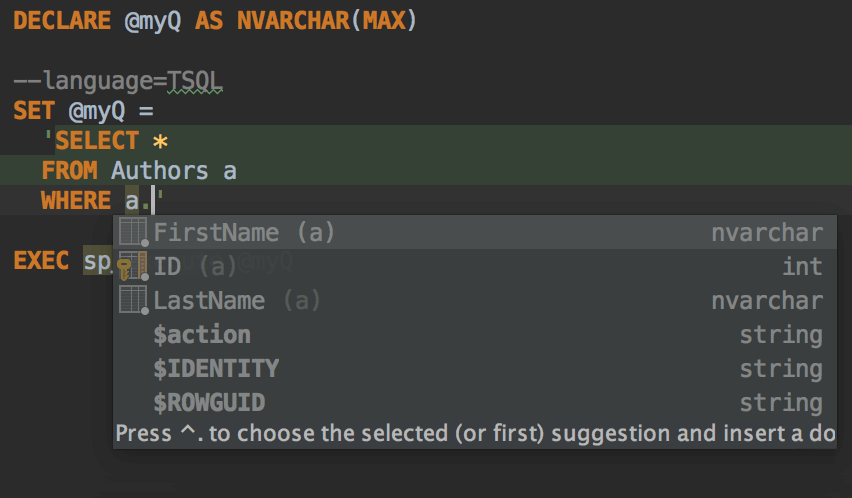Click the --language=TSQL comment
This screenshot has height=498, width=852.
click(118, 81)
